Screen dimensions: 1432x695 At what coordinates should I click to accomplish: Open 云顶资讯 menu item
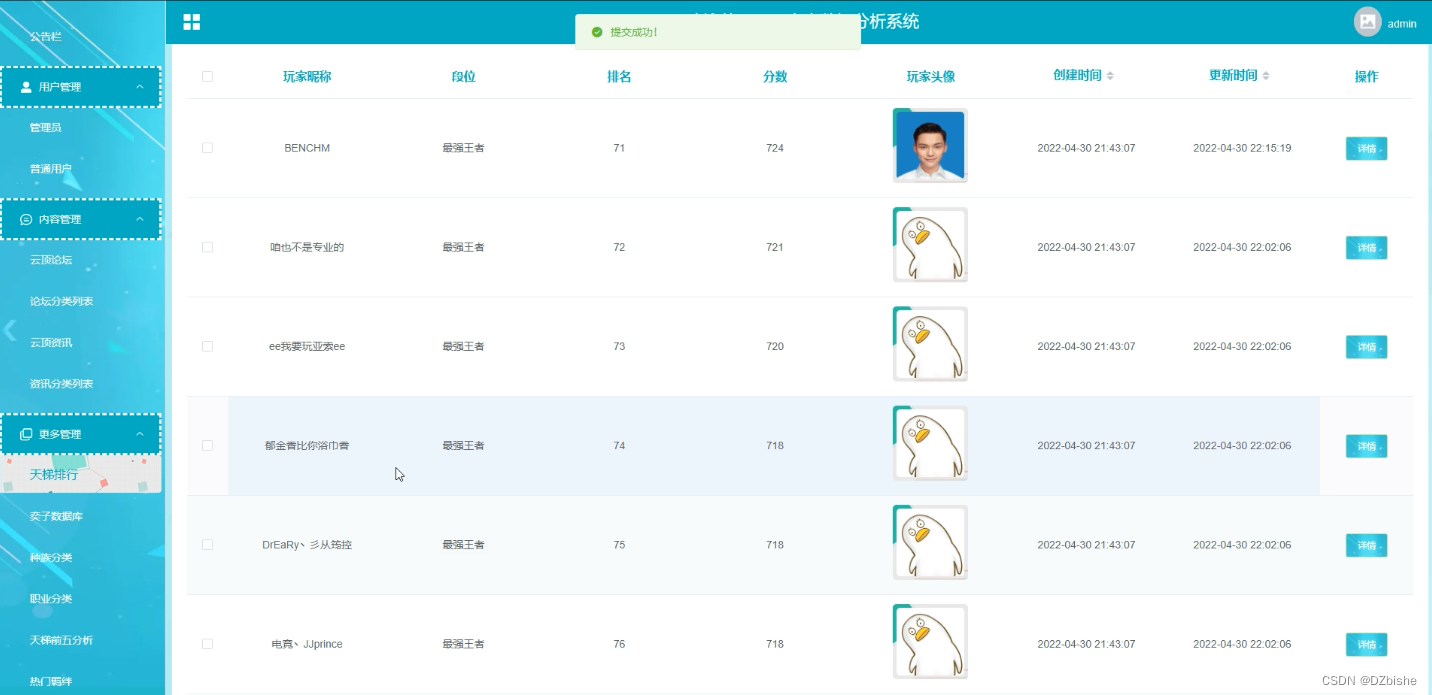[50, 342]
